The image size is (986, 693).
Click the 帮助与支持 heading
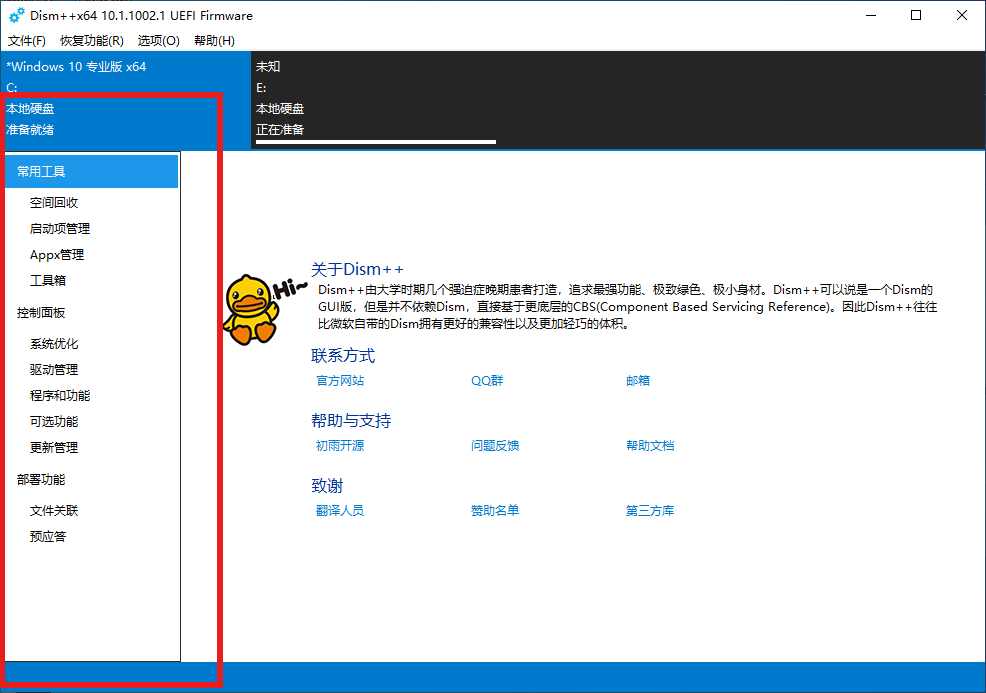[351, 420]
